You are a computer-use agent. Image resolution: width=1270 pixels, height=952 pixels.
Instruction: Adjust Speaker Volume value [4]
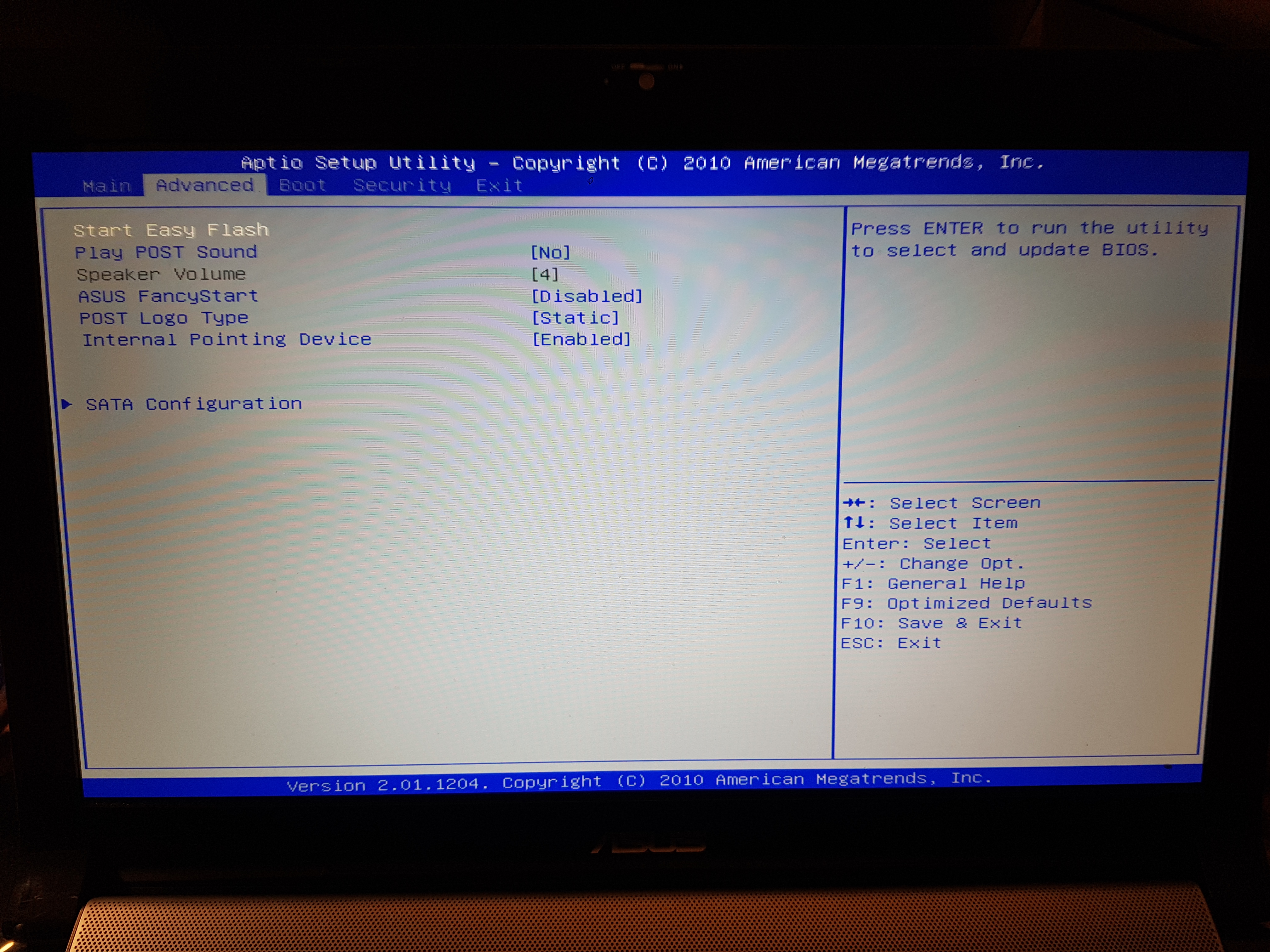tap(544, 274)
